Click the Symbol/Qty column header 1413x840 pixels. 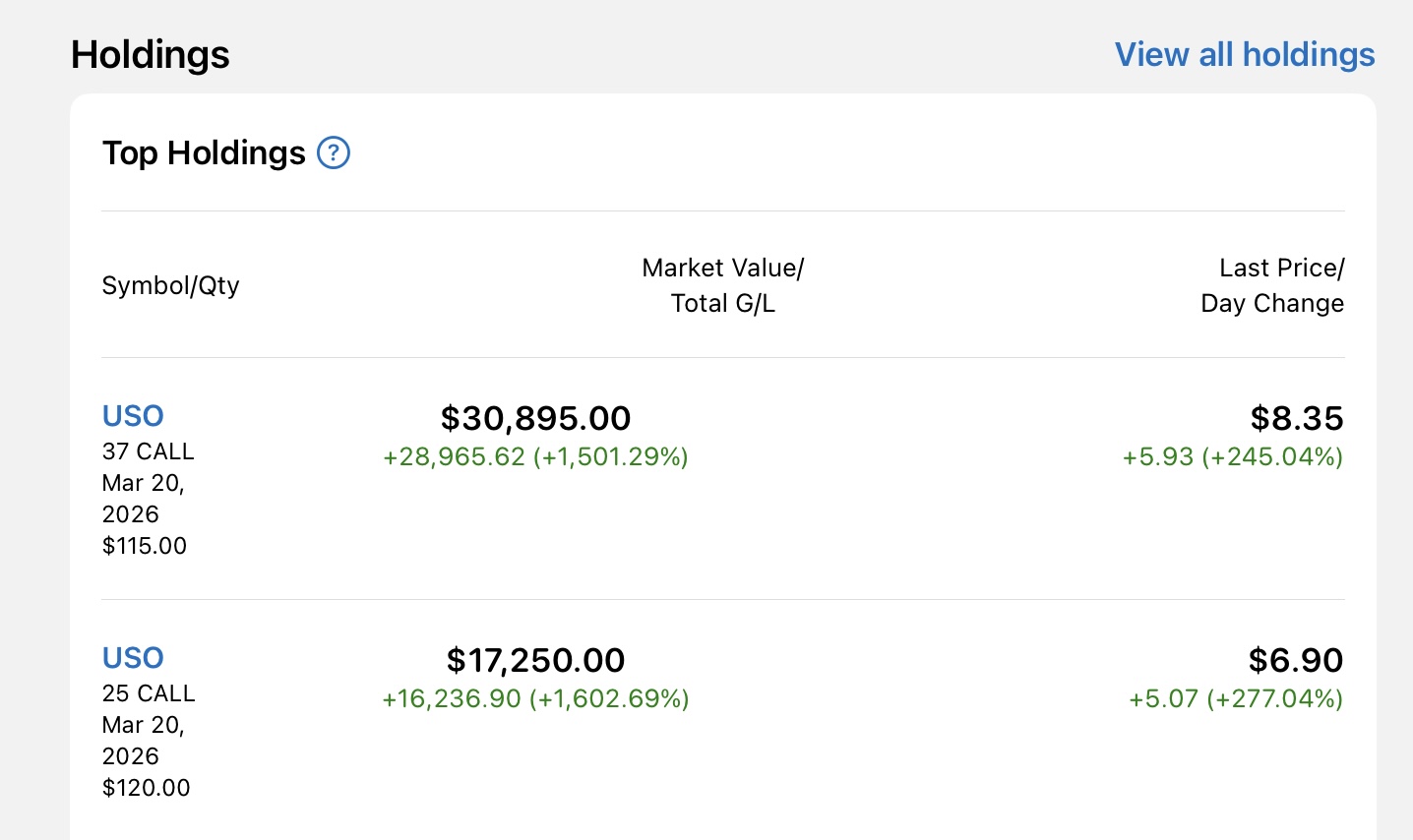point(170,285)
